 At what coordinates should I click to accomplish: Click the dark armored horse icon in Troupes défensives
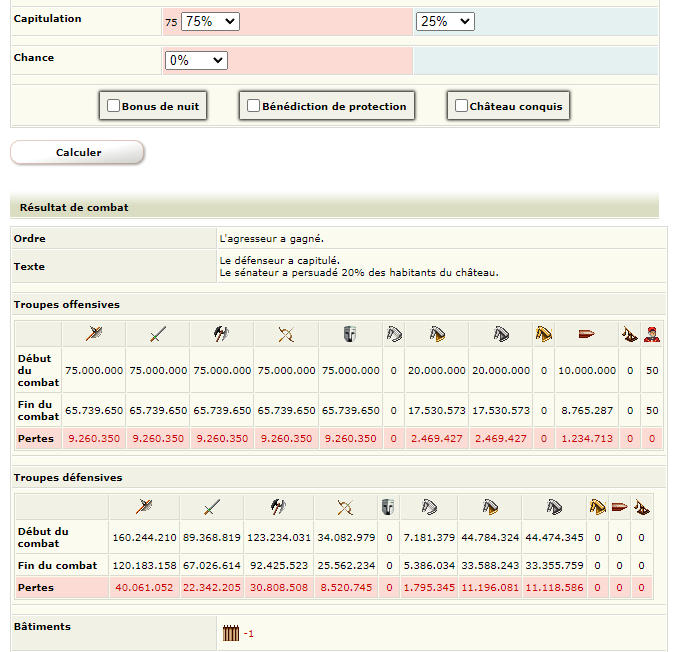pyautogui.click(x=554, y=507)
